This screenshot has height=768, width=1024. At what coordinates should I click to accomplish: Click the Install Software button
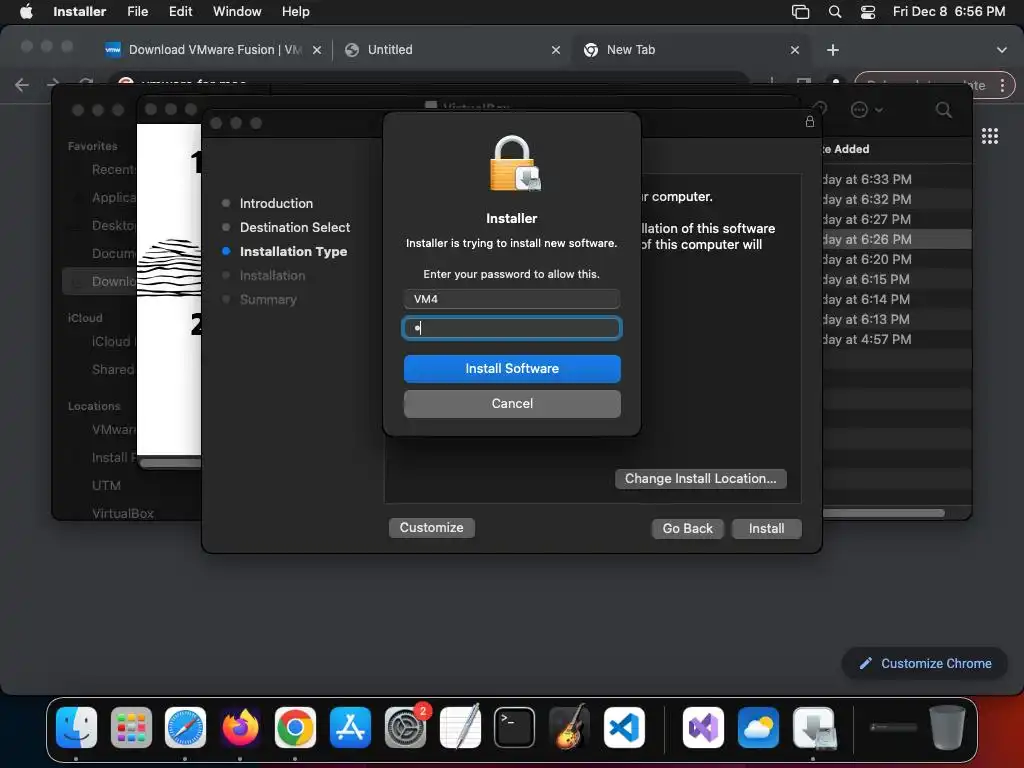pos(512,368)
